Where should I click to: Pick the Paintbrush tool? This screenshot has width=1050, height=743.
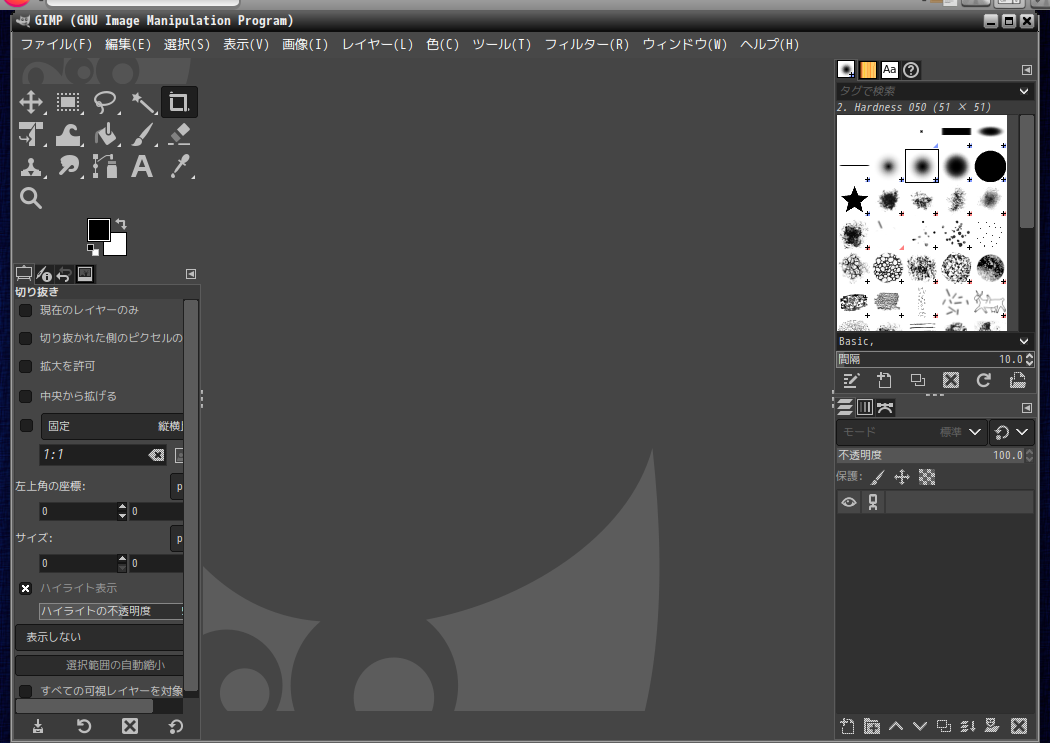tap(142, 135)
